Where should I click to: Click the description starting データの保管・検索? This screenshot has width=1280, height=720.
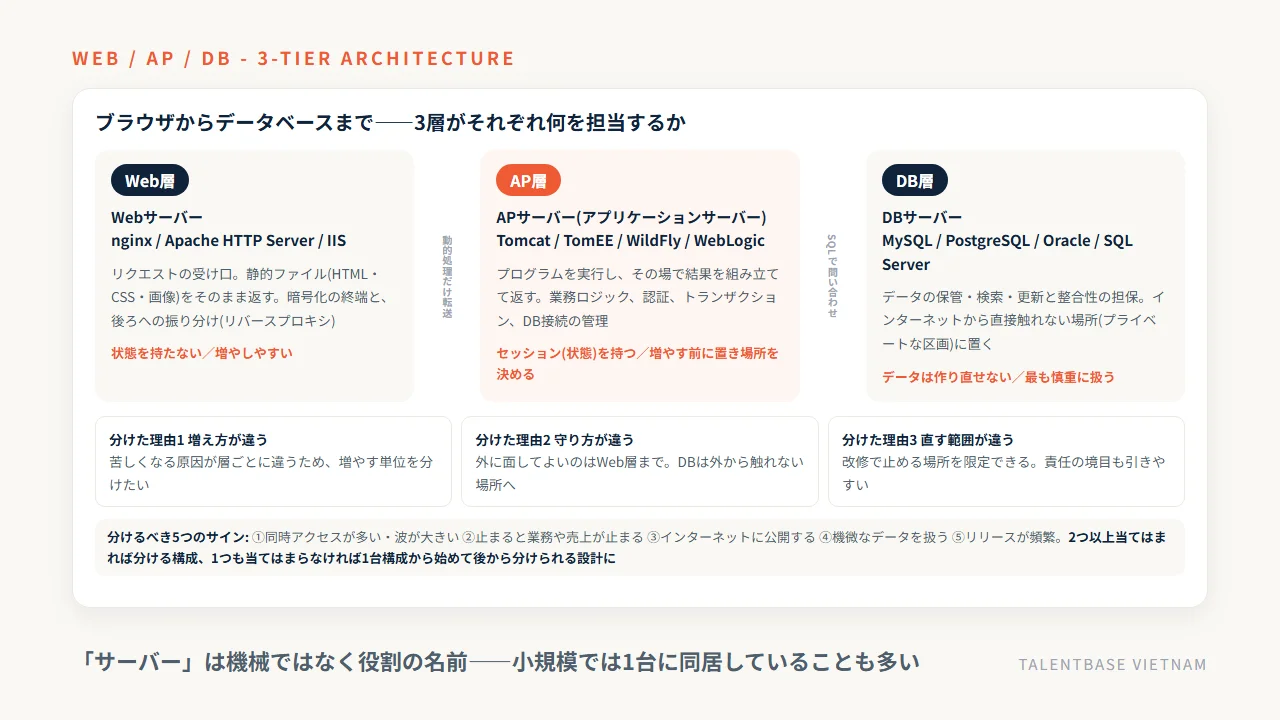[x=1023, y=320]
